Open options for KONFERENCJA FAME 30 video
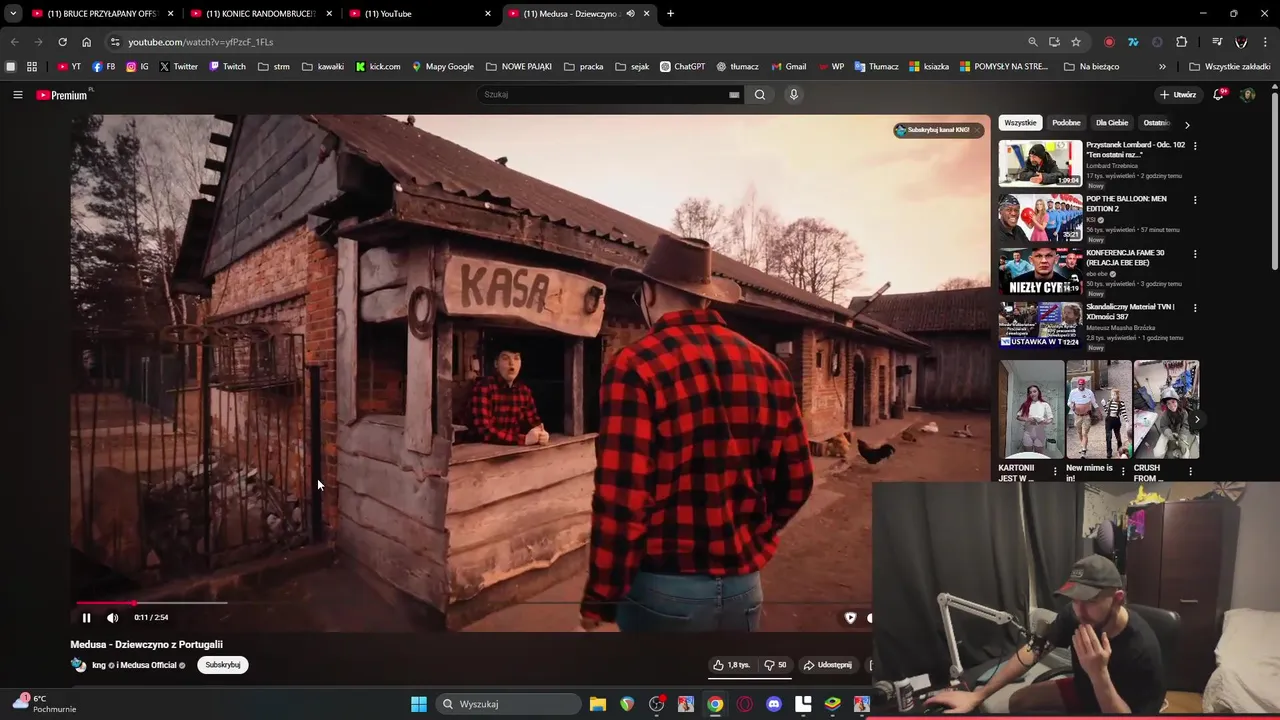 [1195, 254]
